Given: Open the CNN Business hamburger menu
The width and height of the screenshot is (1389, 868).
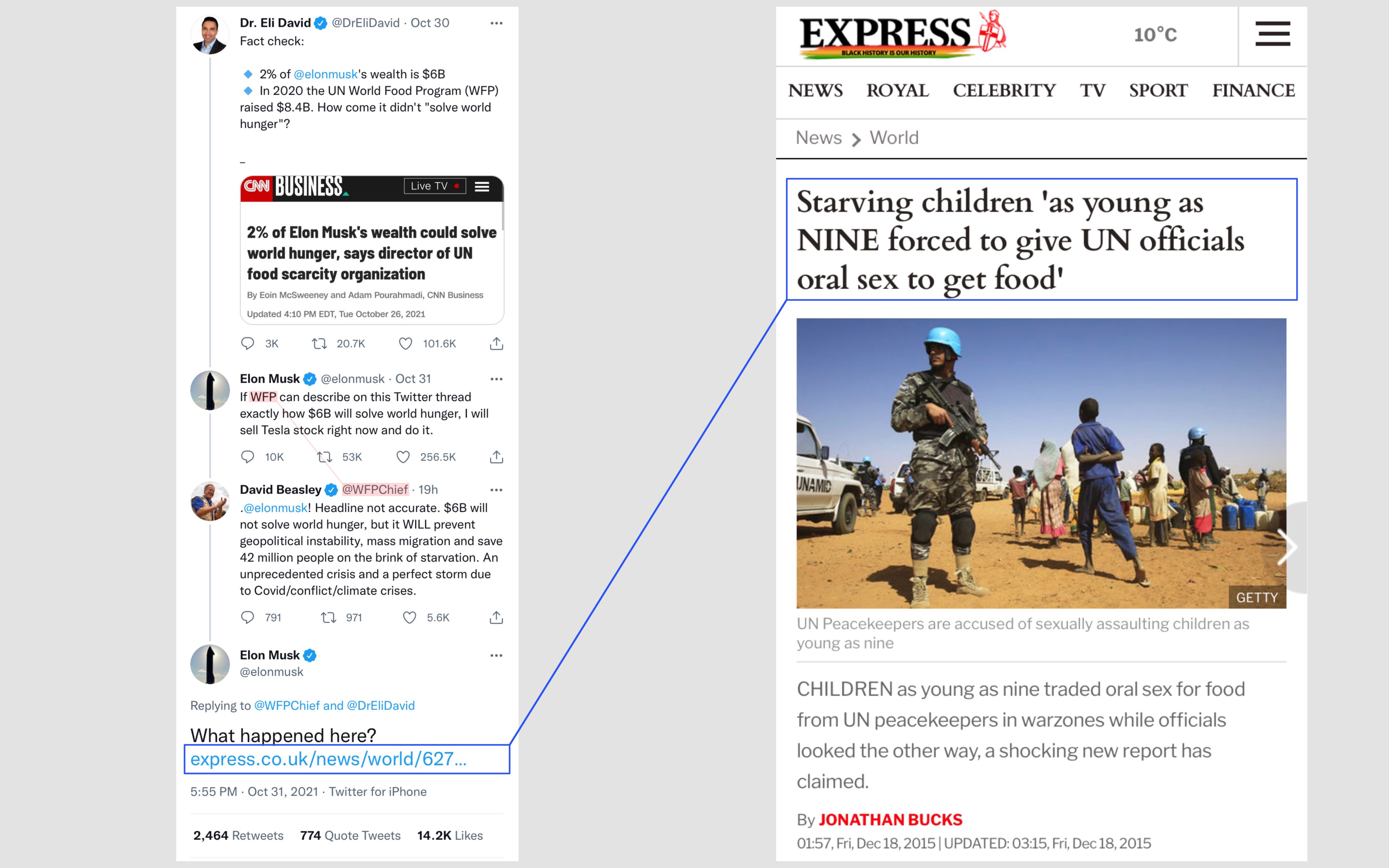Looking at the screenshot, I should [x=482, y=186].
